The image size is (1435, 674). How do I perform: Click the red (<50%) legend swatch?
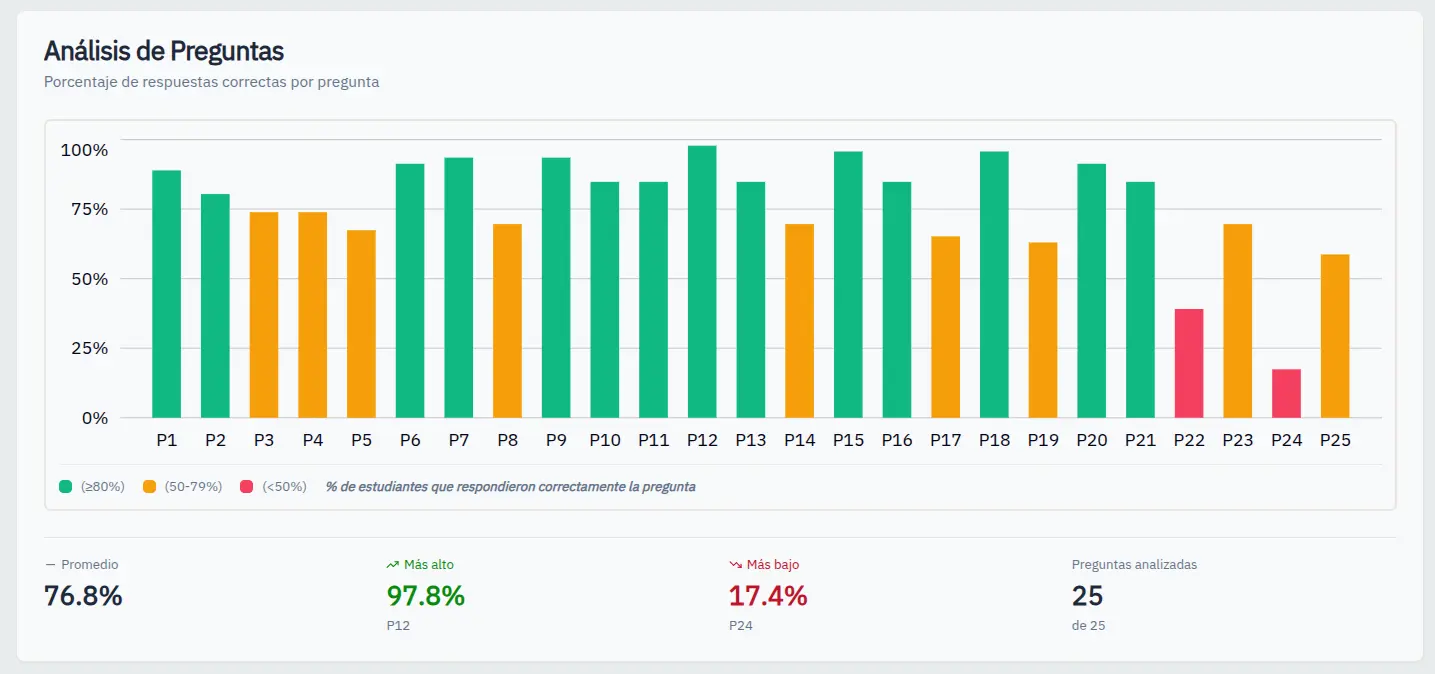[246, 487]
